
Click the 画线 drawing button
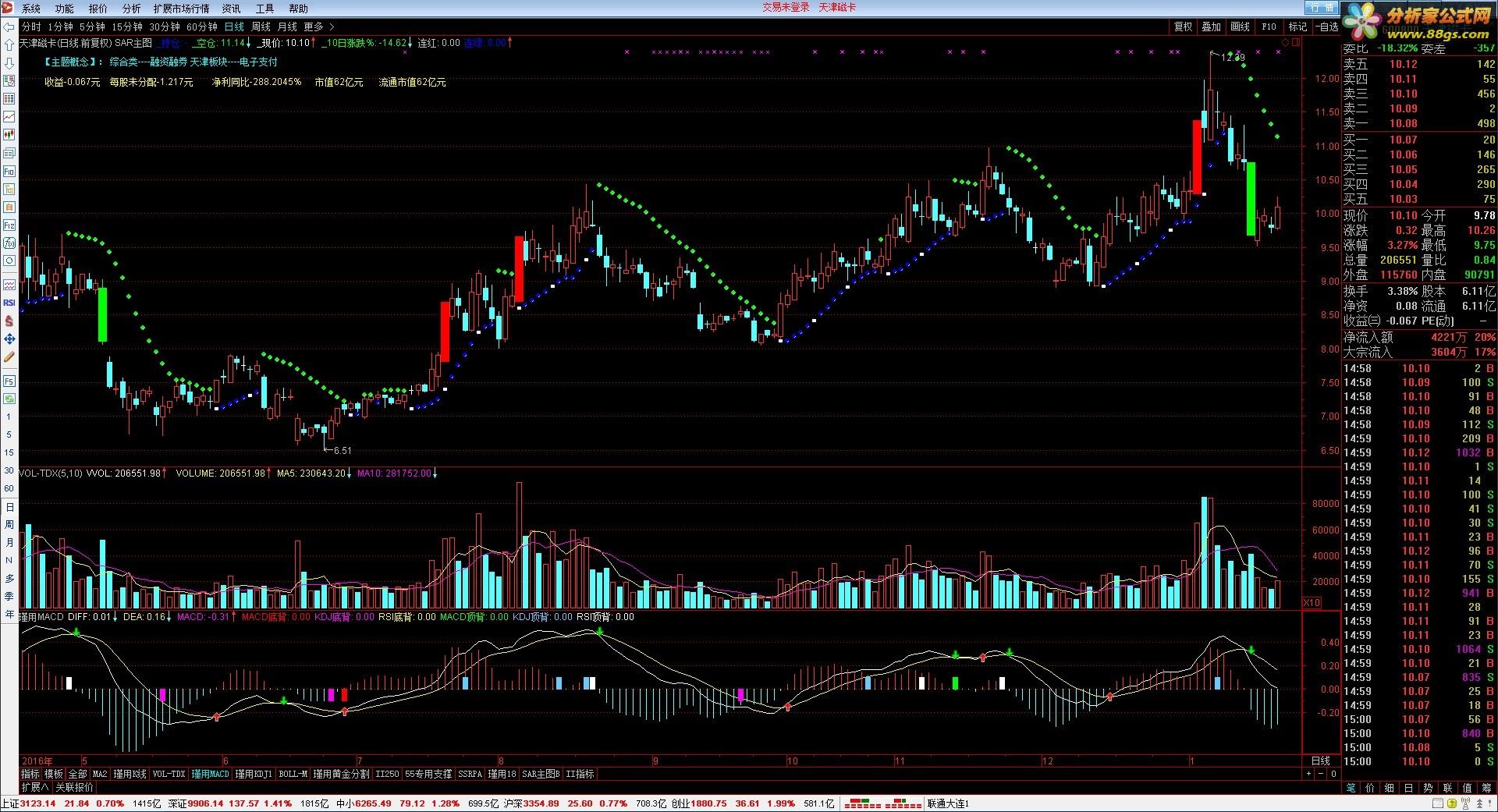(1240, 27)
